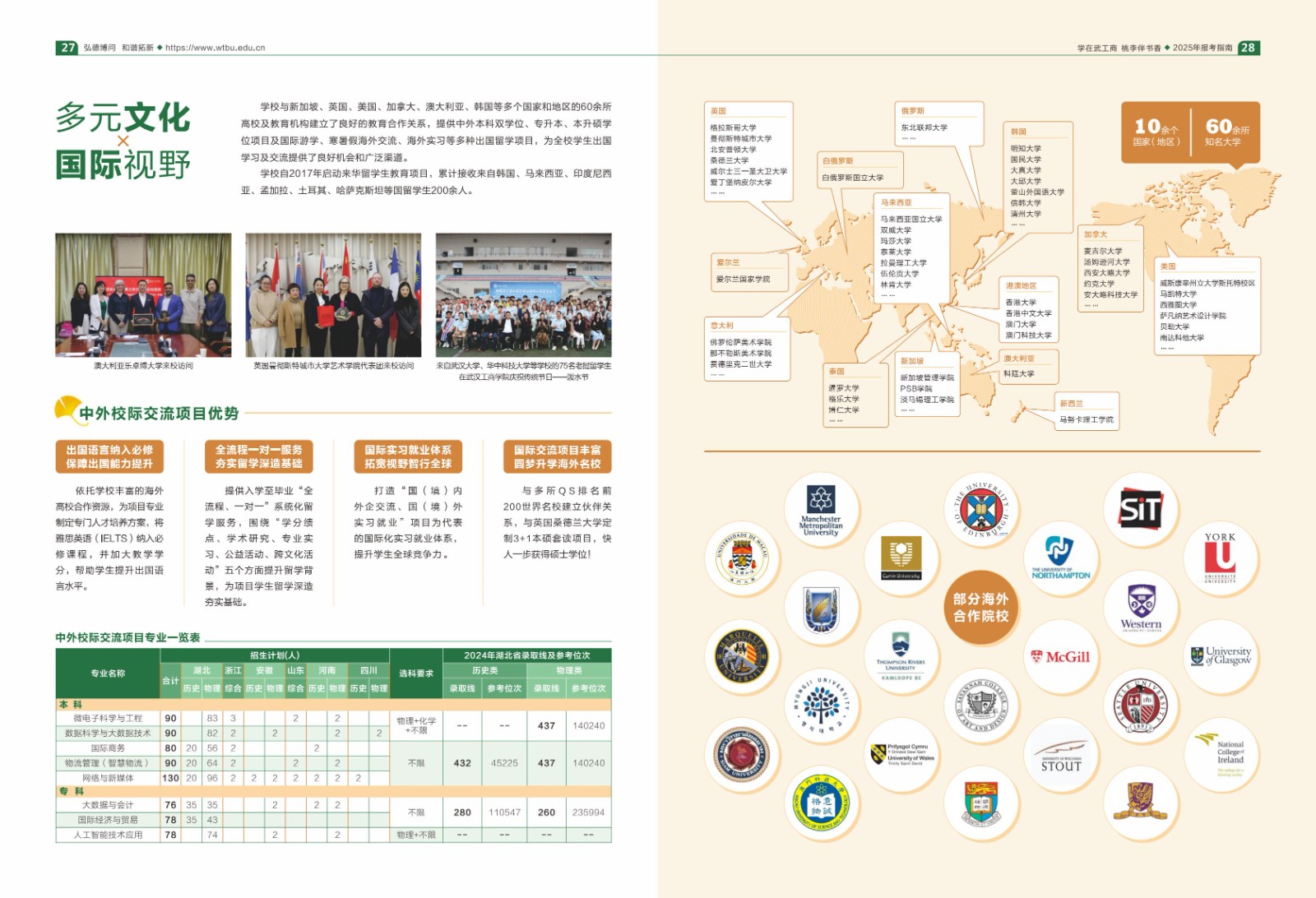1316x898 pixels.
Task: Click the blue shield crest with wheat emblem
Action: 821,608
